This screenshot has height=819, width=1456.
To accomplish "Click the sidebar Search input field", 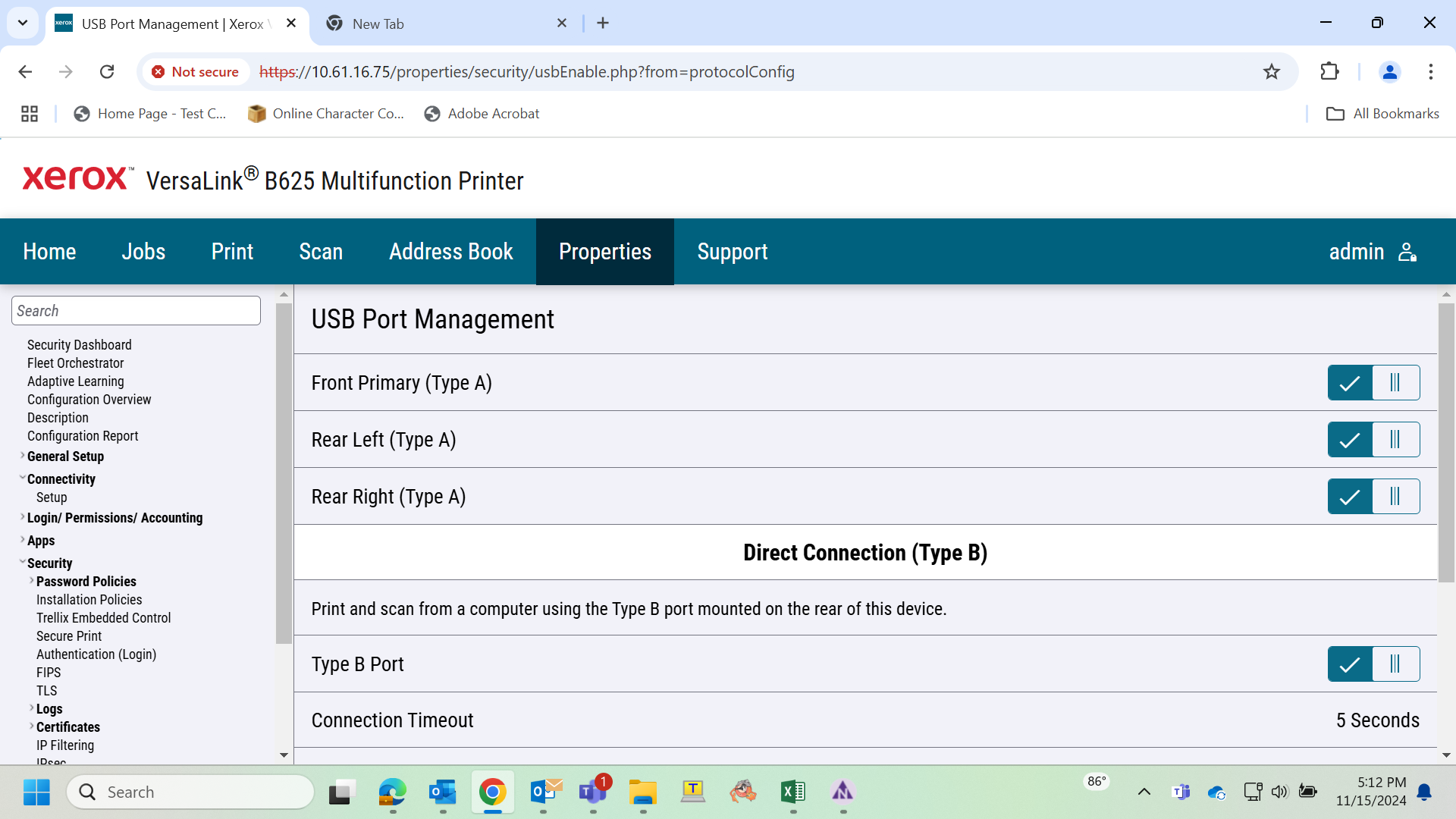I will [x=136, y=311].
